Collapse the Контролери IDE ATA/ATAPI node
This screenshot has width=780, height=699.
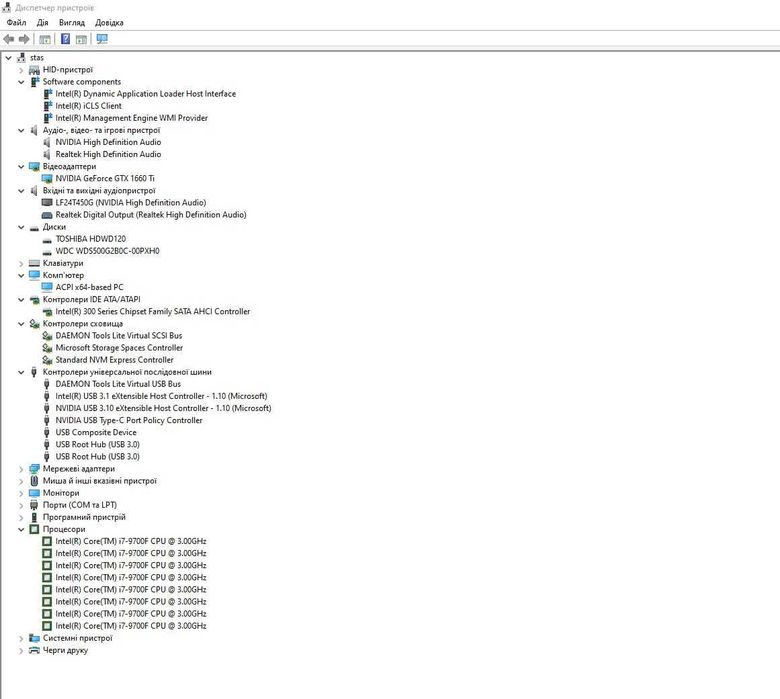(x=21, y=300)
